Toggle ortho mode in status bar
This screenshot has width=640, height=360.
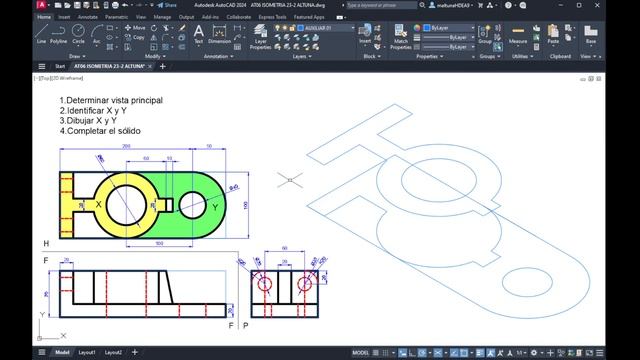(412, 353)
